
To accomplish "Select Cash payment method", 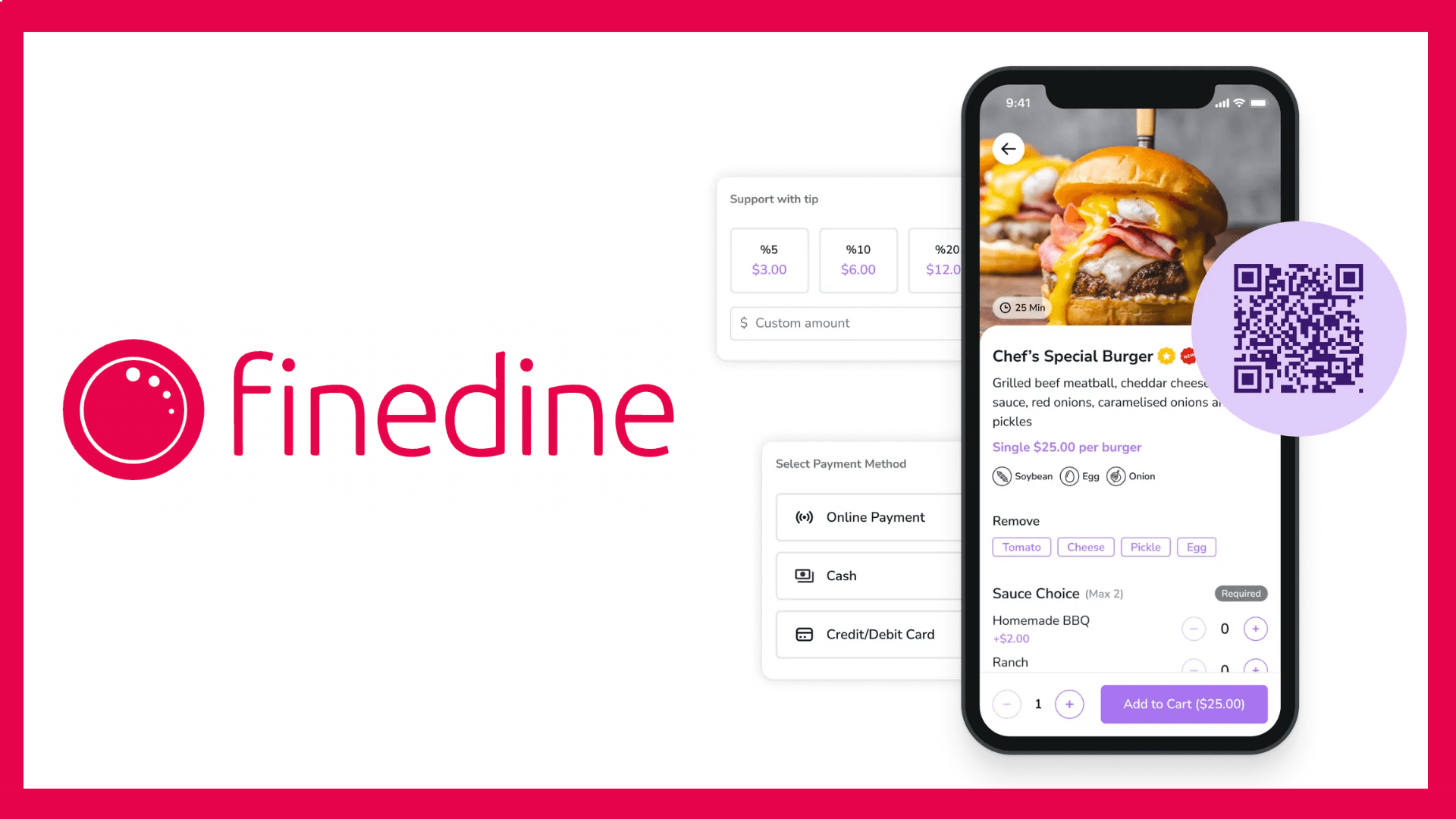I will tap(841, 575).
